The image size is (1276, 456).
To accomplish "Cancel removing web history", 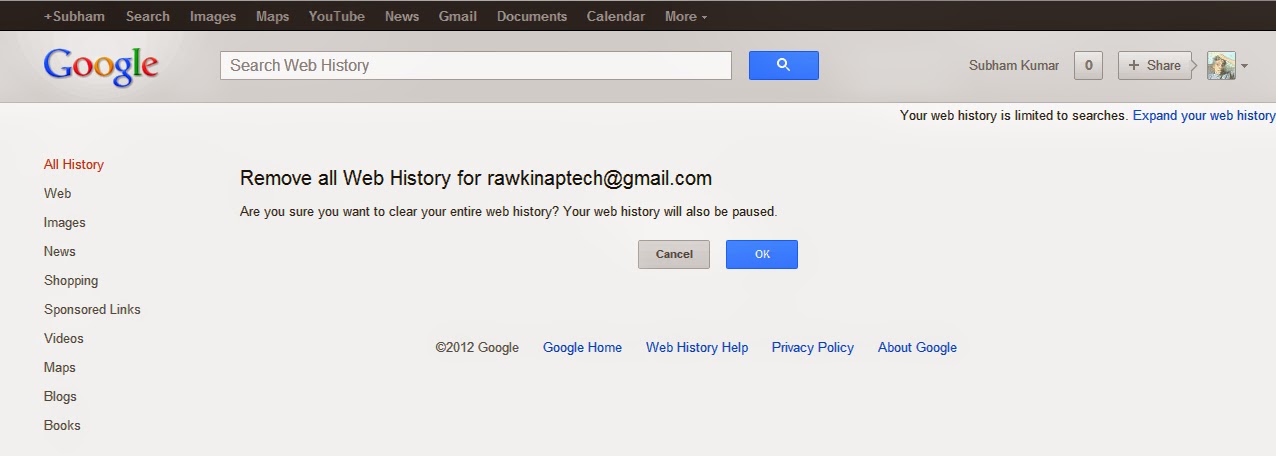I will tap(674, 254).
